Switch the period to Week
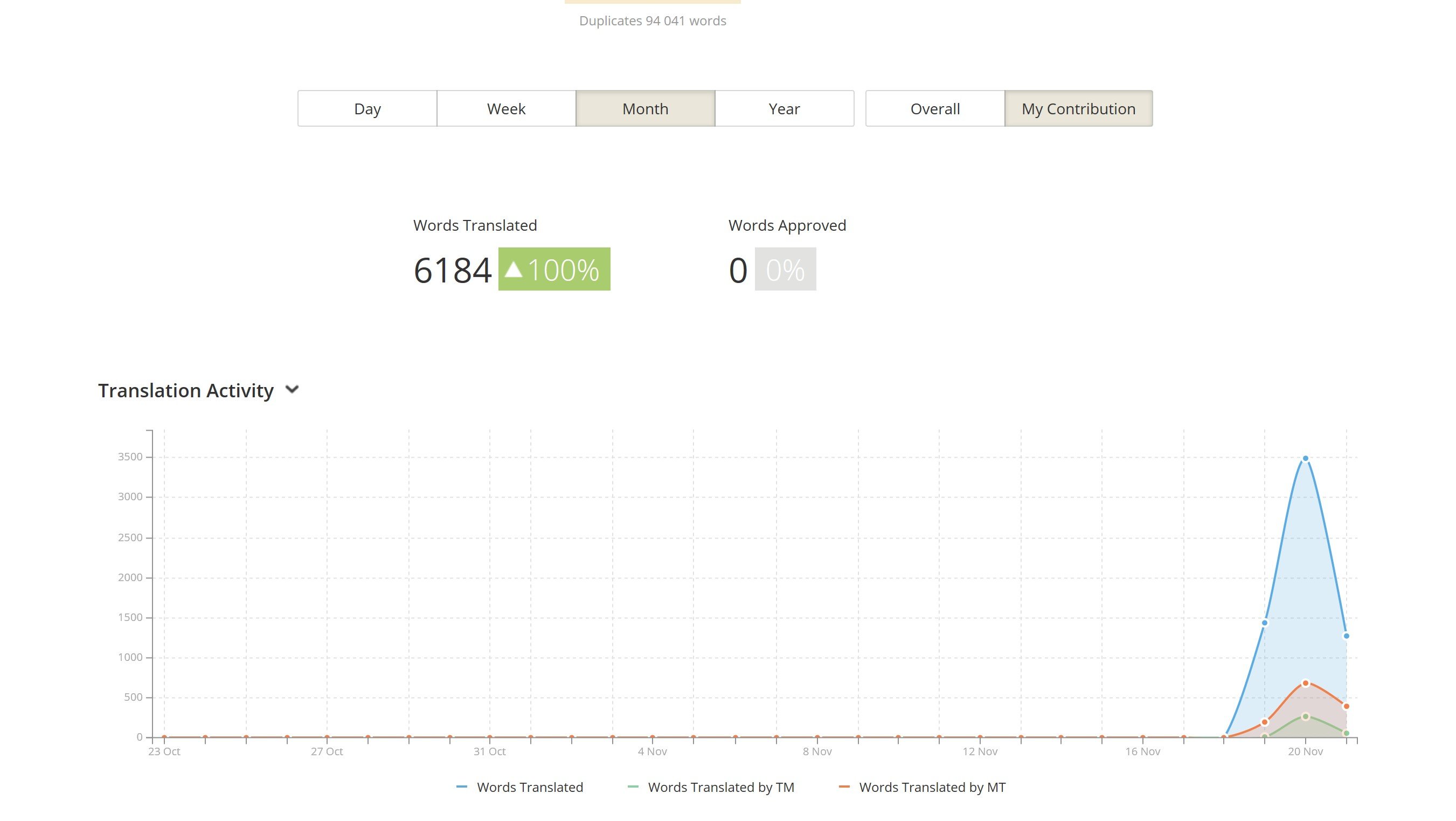 (x=506, y=108)
